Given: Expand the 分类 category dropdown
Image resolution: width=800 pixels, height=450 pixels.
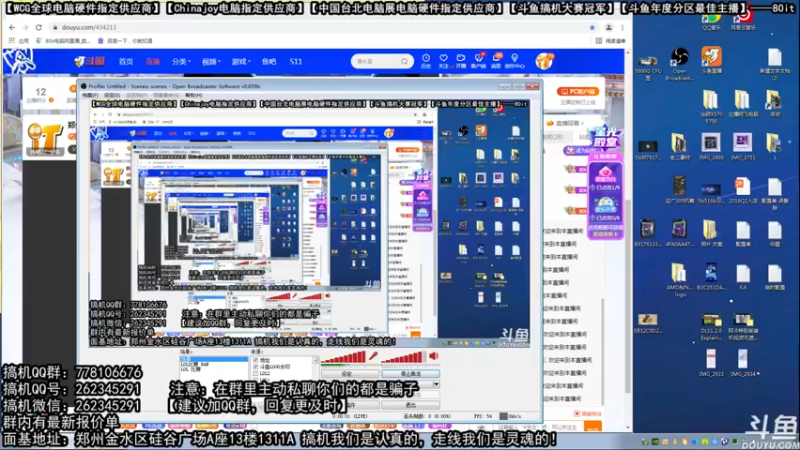Looking at the screenshot, I should tap(181, 61).
